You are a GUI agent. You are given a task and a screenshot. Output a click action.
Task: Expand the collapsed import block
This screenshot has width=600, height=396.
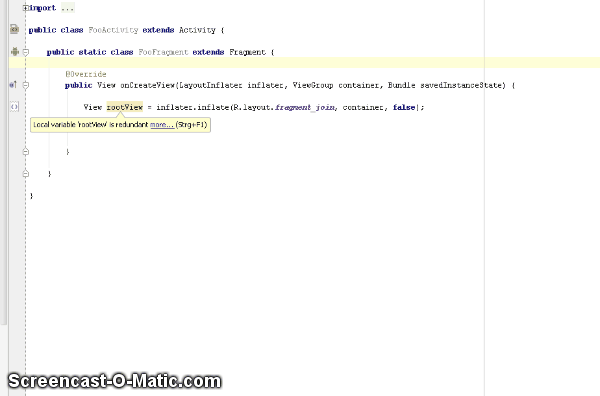point(26,8)
